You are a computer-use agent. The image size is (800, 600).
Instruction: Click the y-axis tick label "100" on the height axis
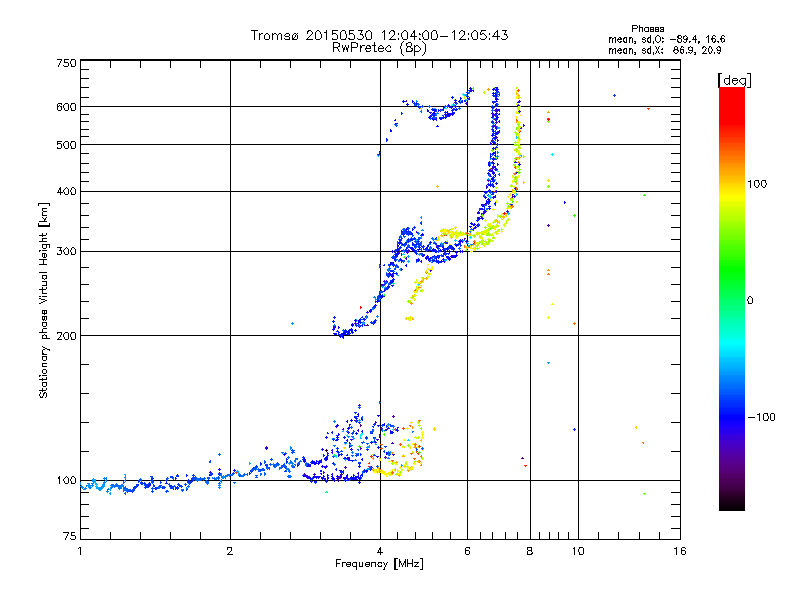(x=66, y=480)
